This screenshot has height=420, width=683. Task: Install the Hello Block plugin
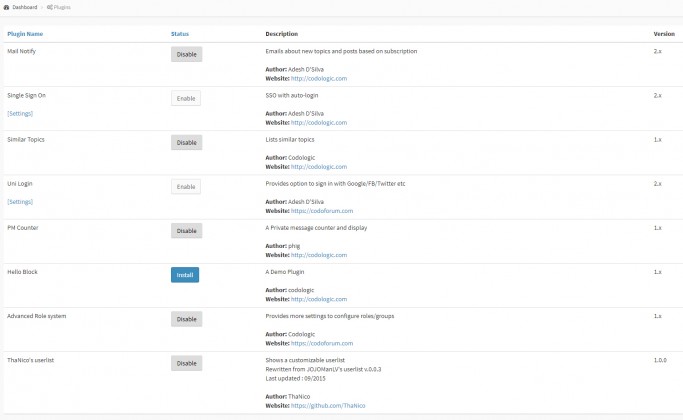[x=185, y=275]
